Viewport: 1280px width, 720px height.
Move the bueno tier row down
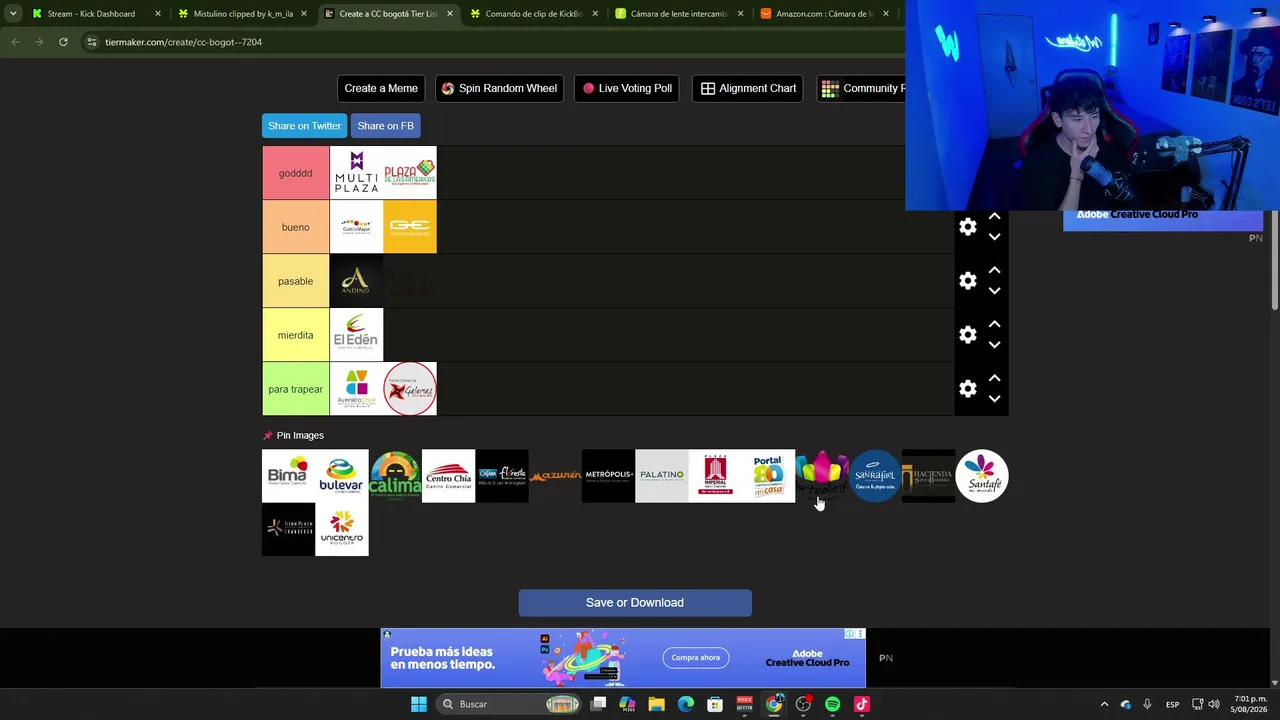[994, 237]
